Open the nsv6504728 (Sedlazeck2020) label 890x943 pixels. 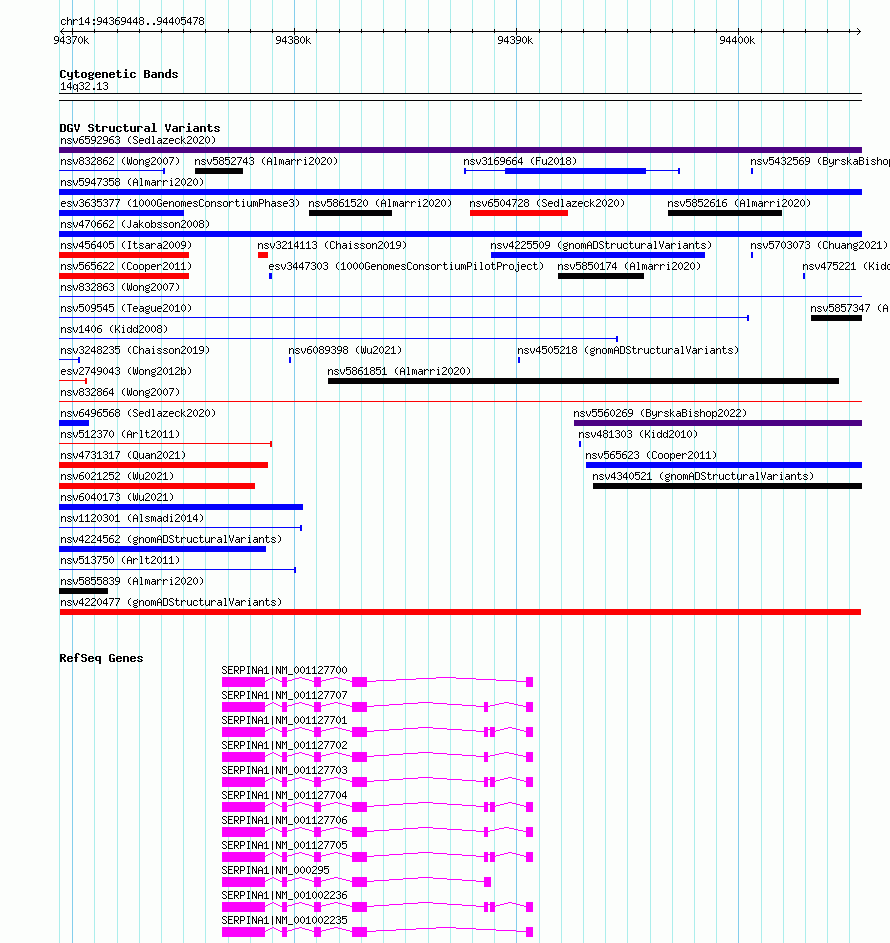pos(547,203)
